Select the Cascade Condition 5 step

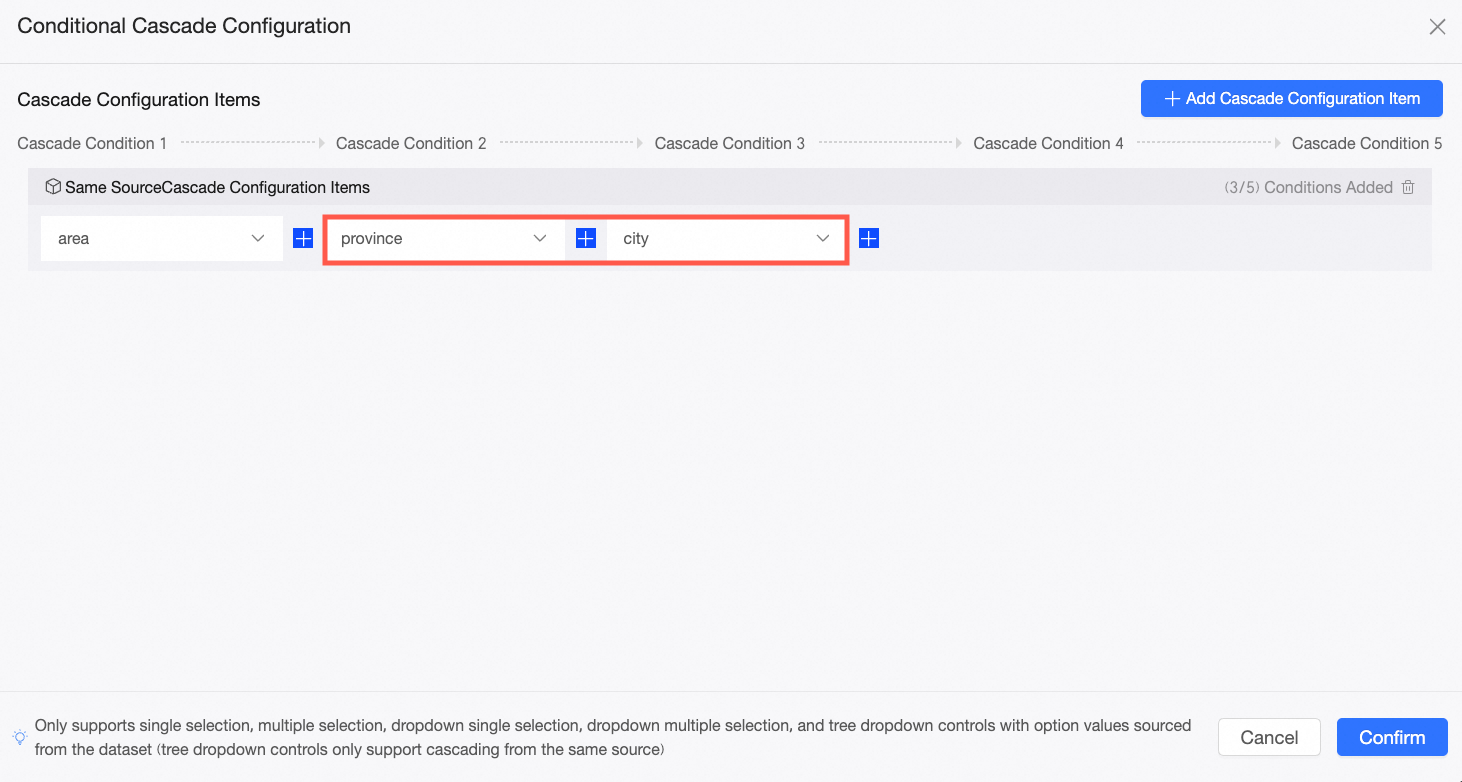tap(1366, 143)
